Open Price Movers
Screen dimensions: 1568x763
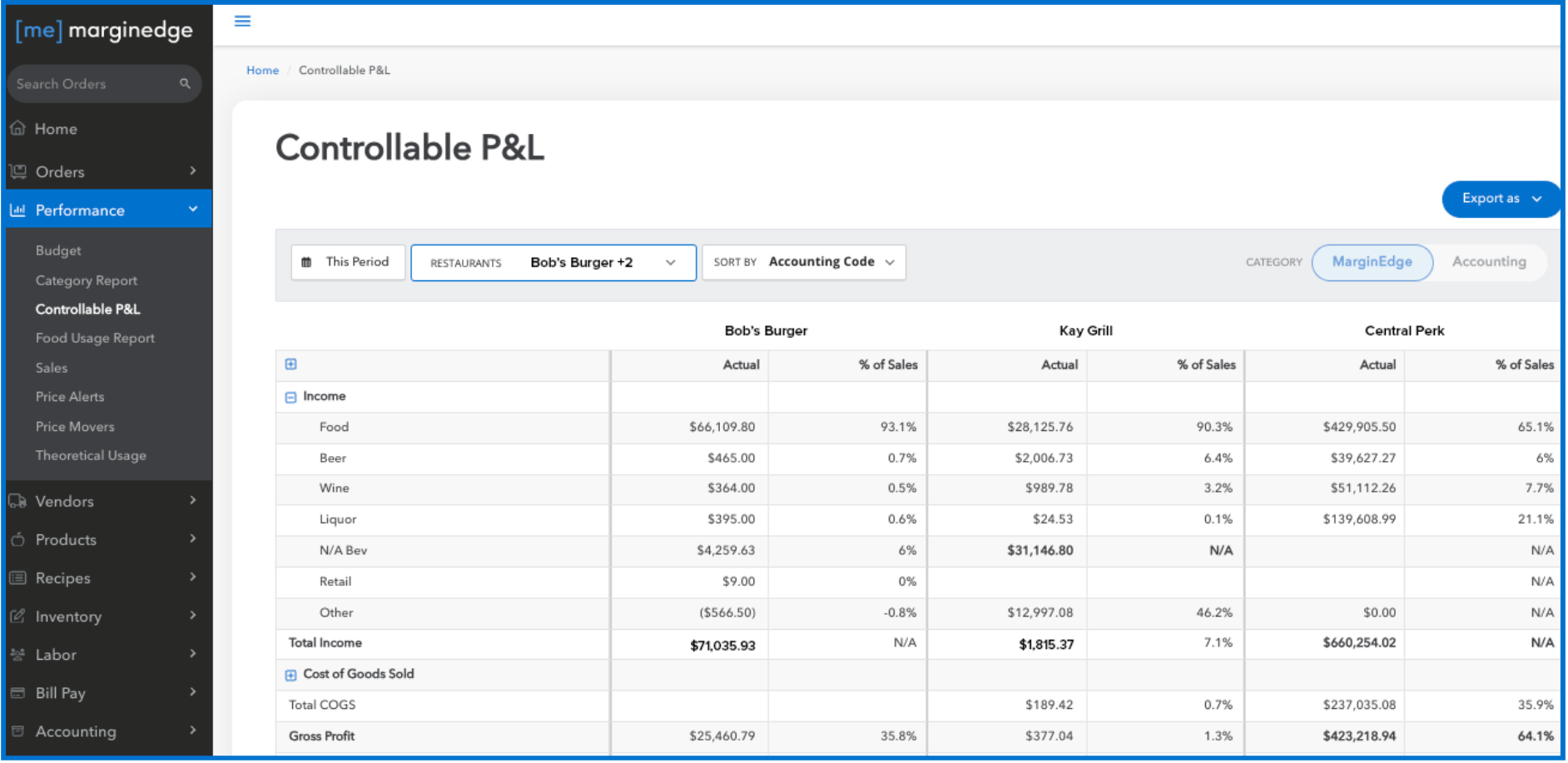pyautogui.click(x=75, y=427)
